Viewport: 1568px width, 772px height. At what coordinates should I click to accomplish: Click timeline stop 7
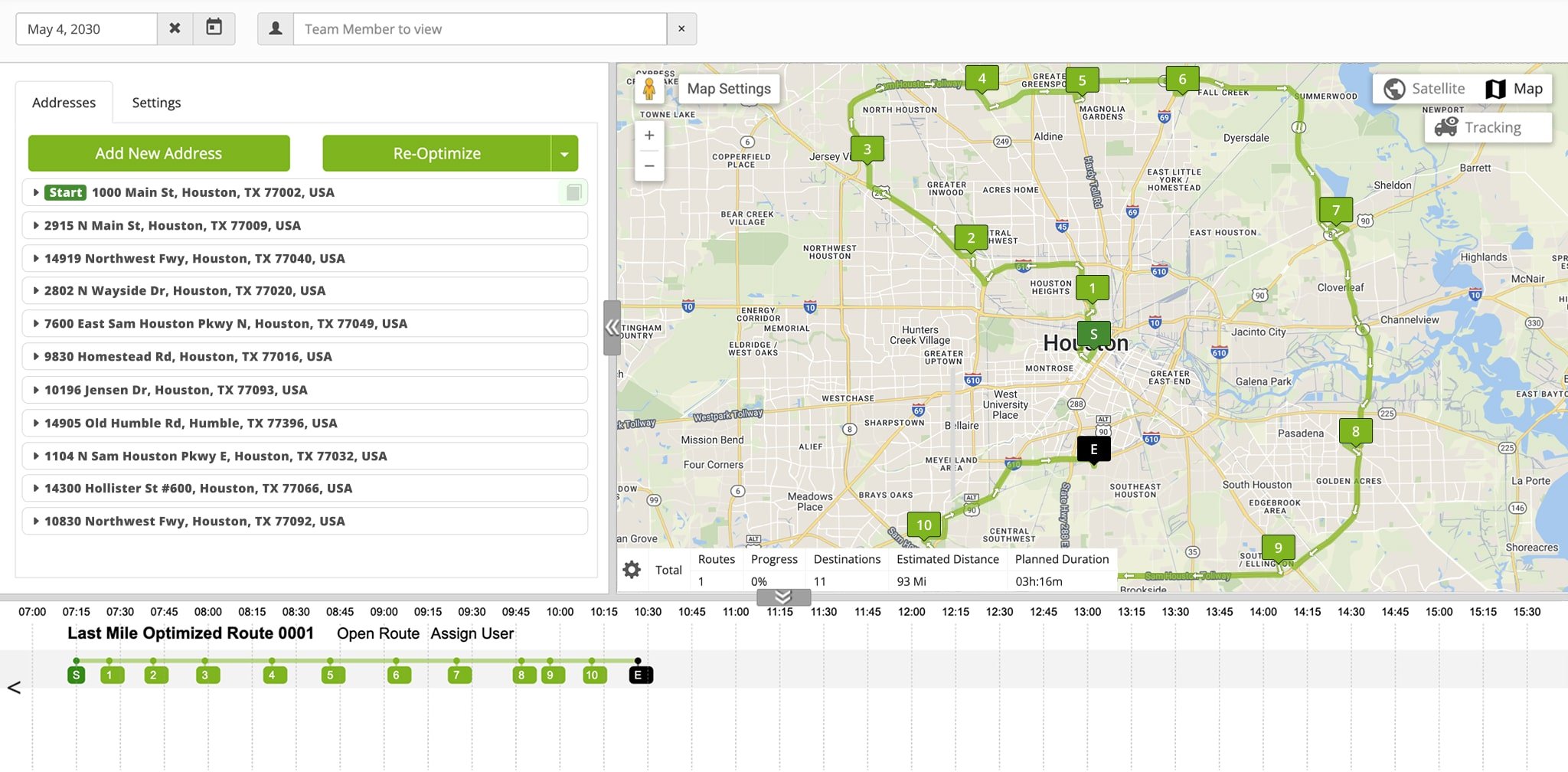tap(459, 675)
